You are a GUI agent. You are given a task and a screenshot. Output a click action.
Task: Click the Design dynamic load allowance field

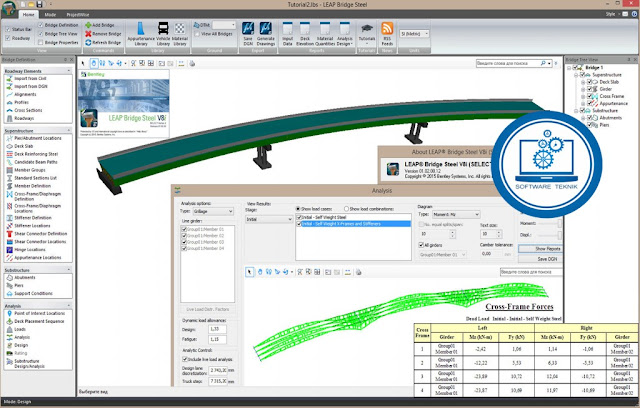[217, 329]
